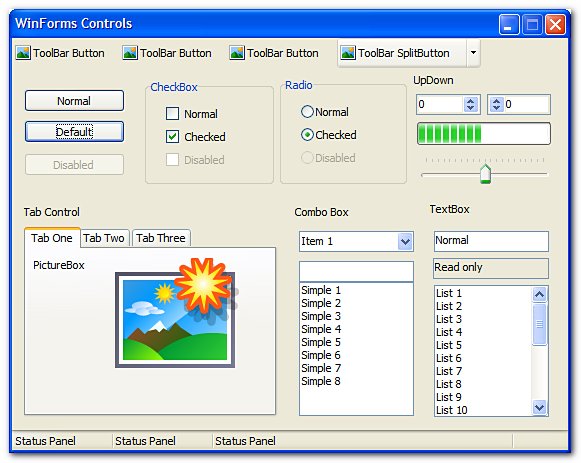Switch to Tab Two
This screenshot has height=463, width=581.
click(104, 238)
